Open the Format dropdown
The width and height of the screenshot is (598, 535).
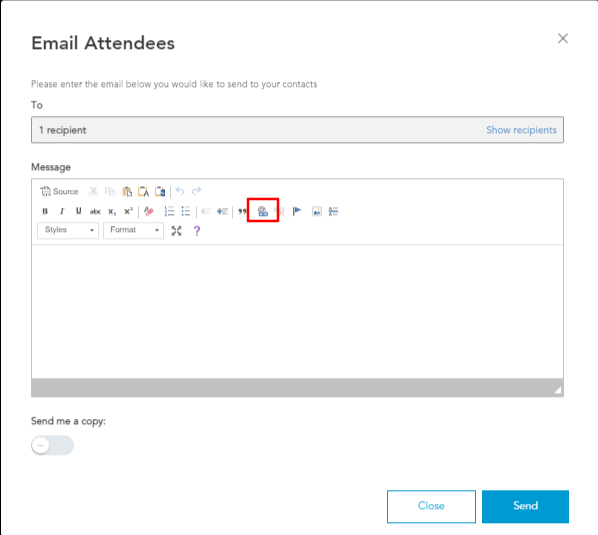tap(133, 230)
